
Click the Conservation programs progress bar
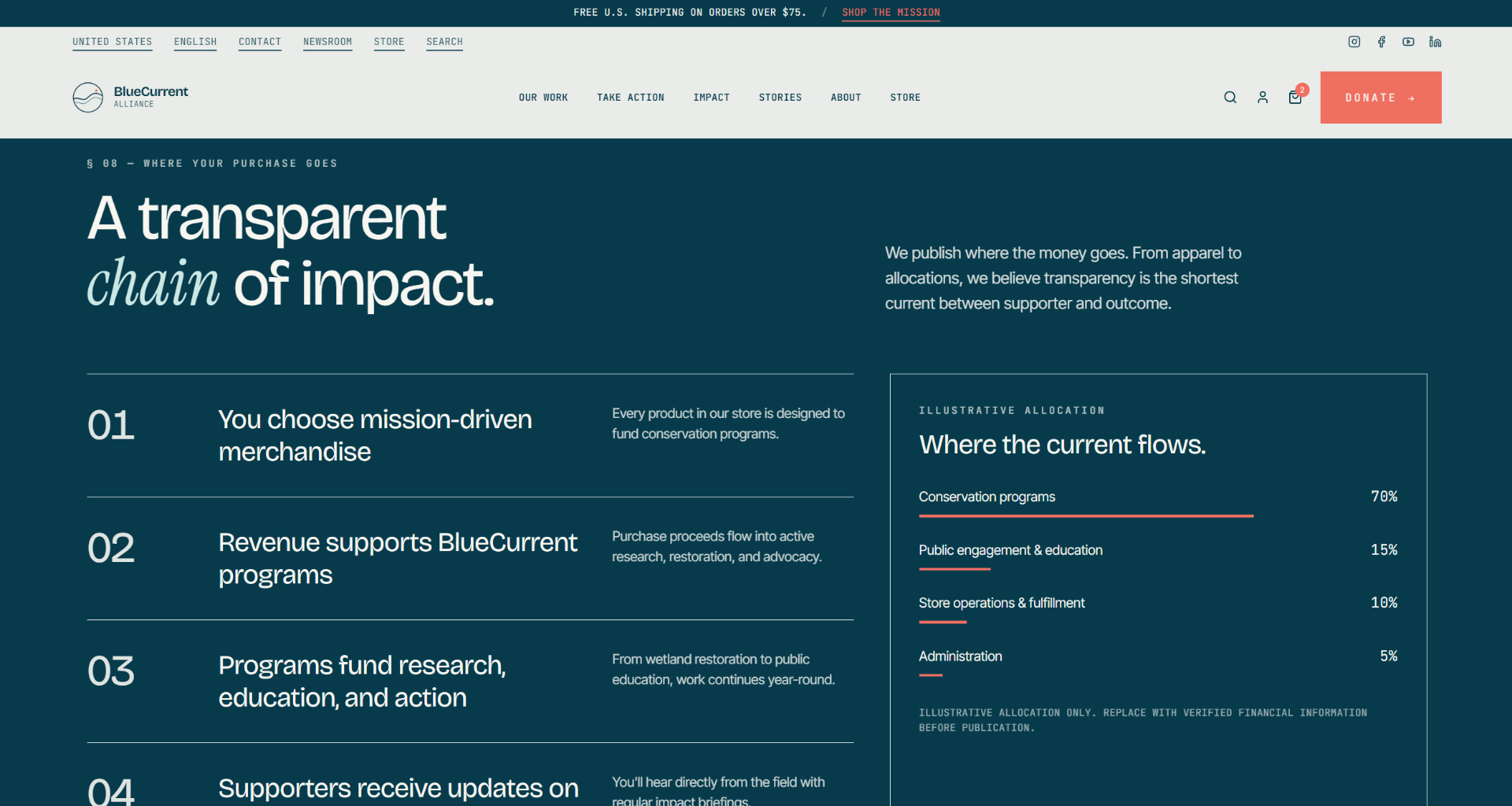click(1086, 516)
